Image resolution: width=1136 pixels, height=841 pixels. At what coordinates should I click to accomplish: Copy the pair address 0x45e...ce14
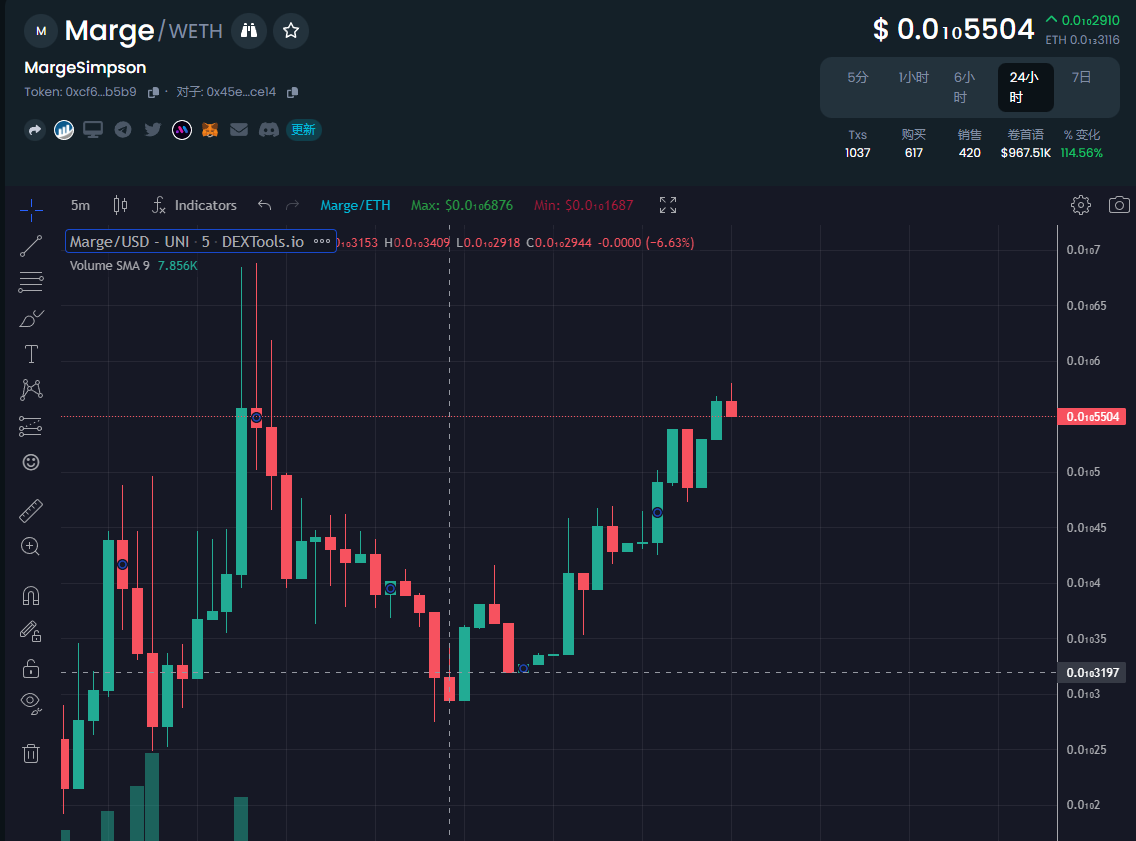[293, 92]
